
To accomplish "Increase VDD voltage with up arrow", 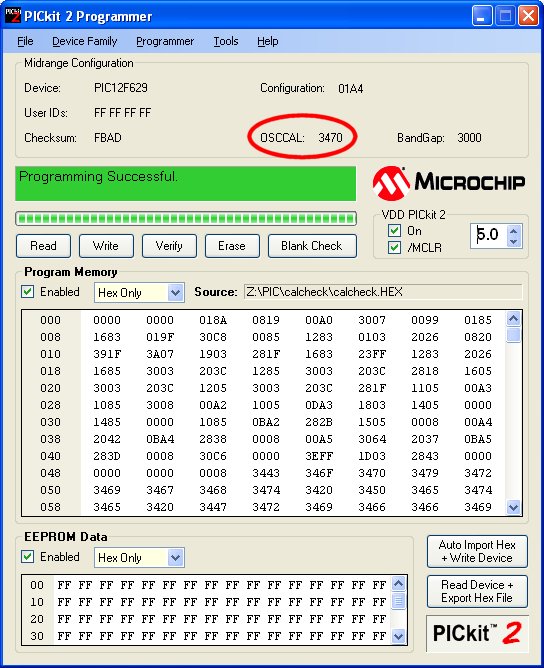I will pos(514,231).
